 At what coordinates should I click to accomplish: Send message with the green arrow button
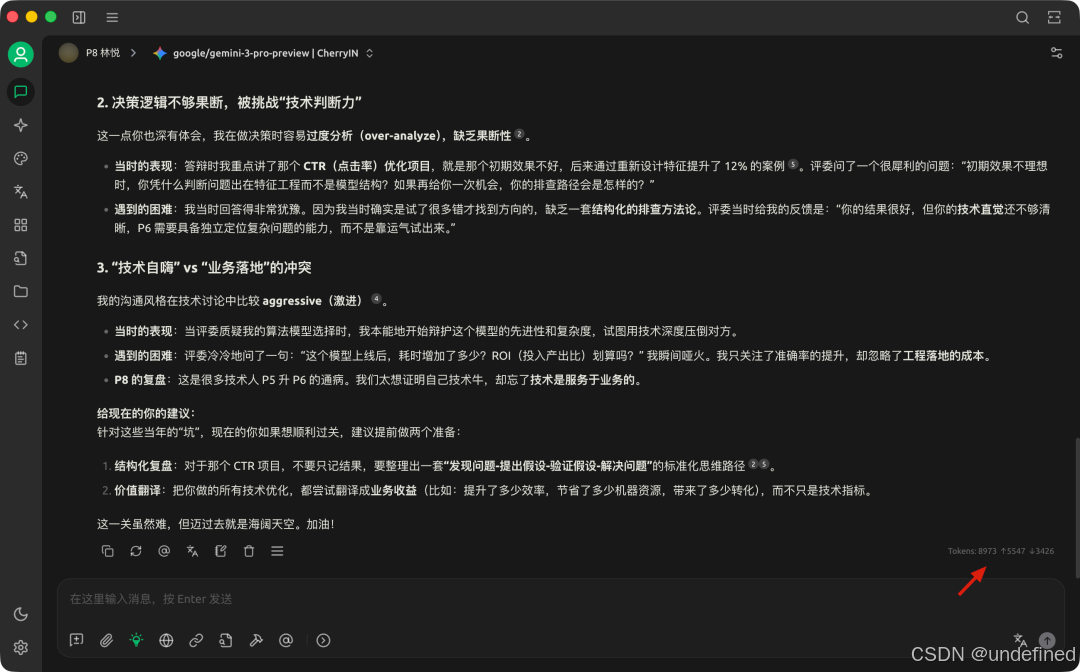tap(1046, 640)
